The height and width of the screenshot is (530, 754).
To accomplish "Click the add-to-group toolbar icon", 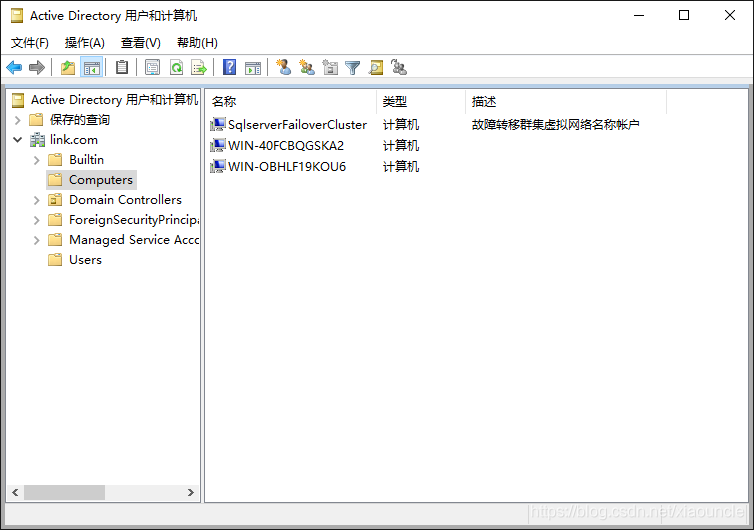I will [x=399, y=67].
